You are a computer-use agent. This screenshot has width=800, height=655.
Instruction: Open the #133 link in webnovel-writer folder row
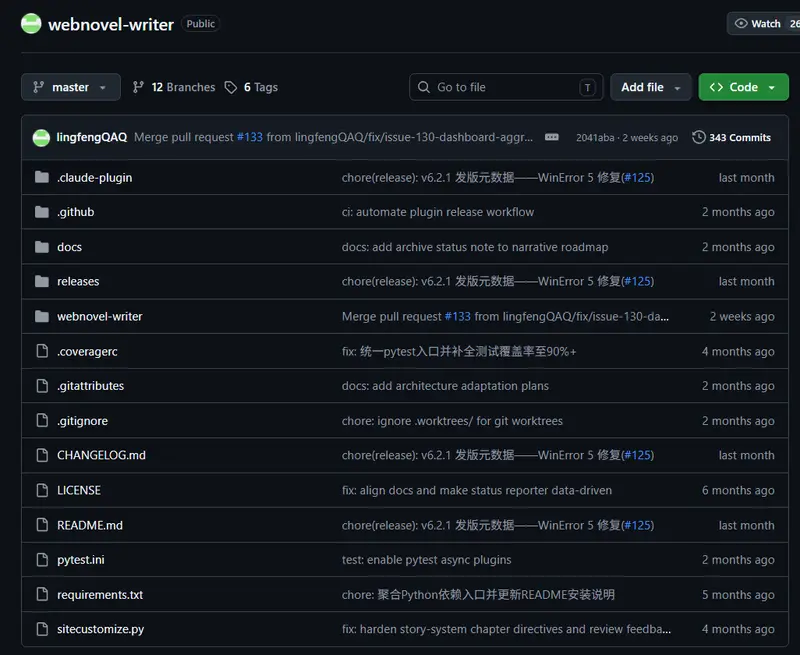click(458, 316)
